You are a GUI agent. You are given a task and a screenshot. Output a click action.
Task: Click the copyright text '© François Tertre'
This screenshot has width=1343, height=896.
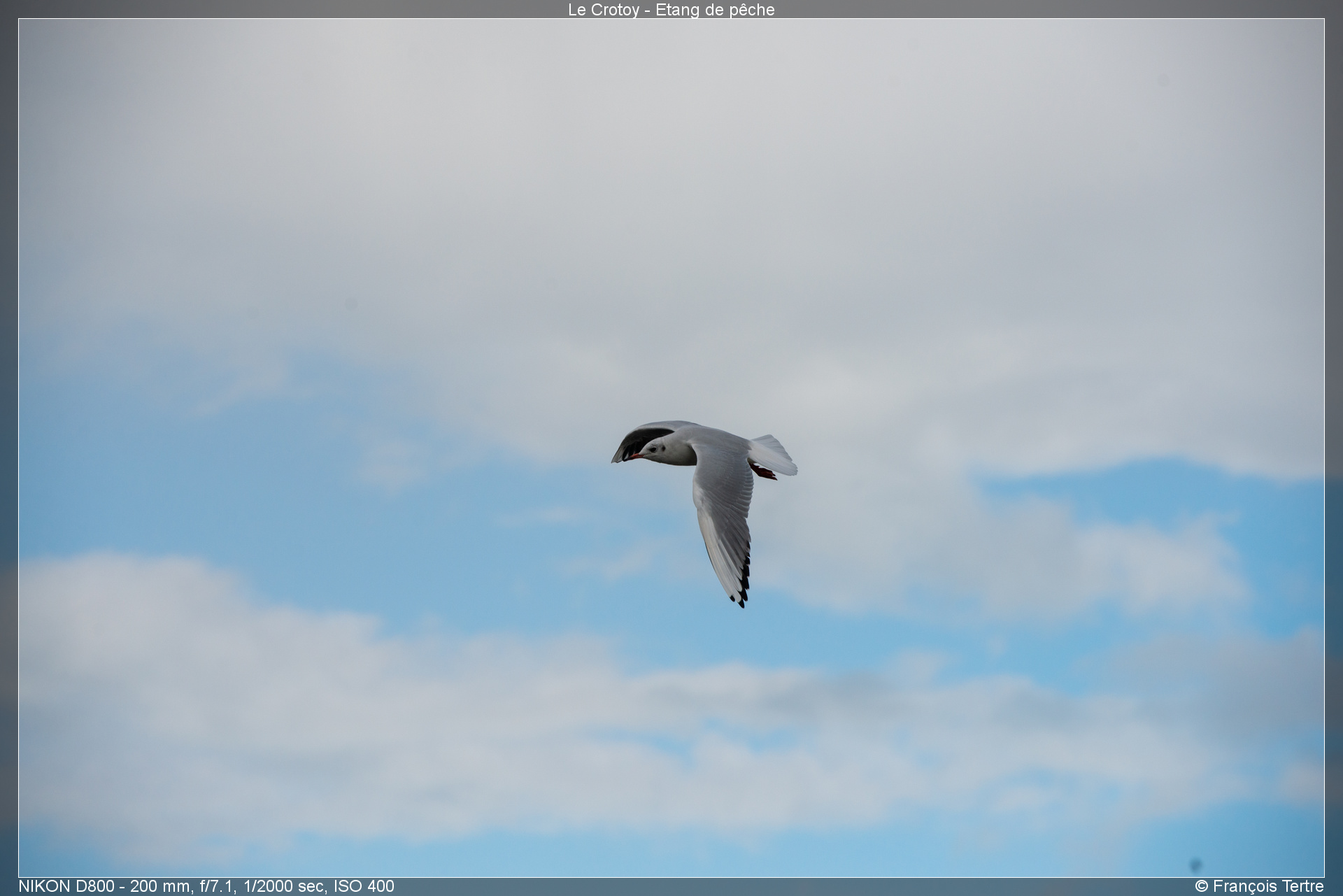[x=1259, y=886]
